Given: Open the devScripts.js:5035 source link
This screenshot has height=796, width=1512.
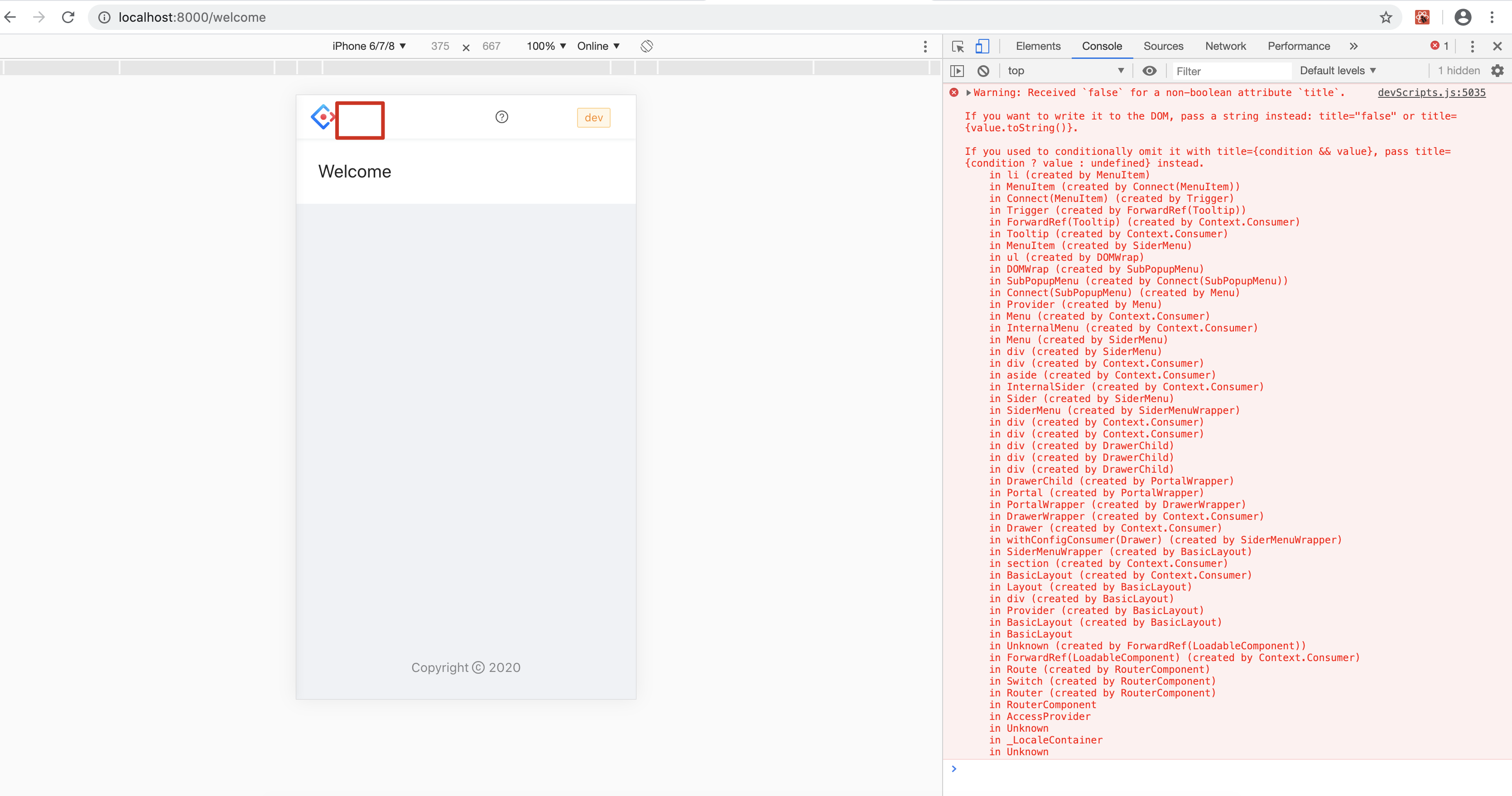Looking at the screenshot, I should pos(1431,93).
